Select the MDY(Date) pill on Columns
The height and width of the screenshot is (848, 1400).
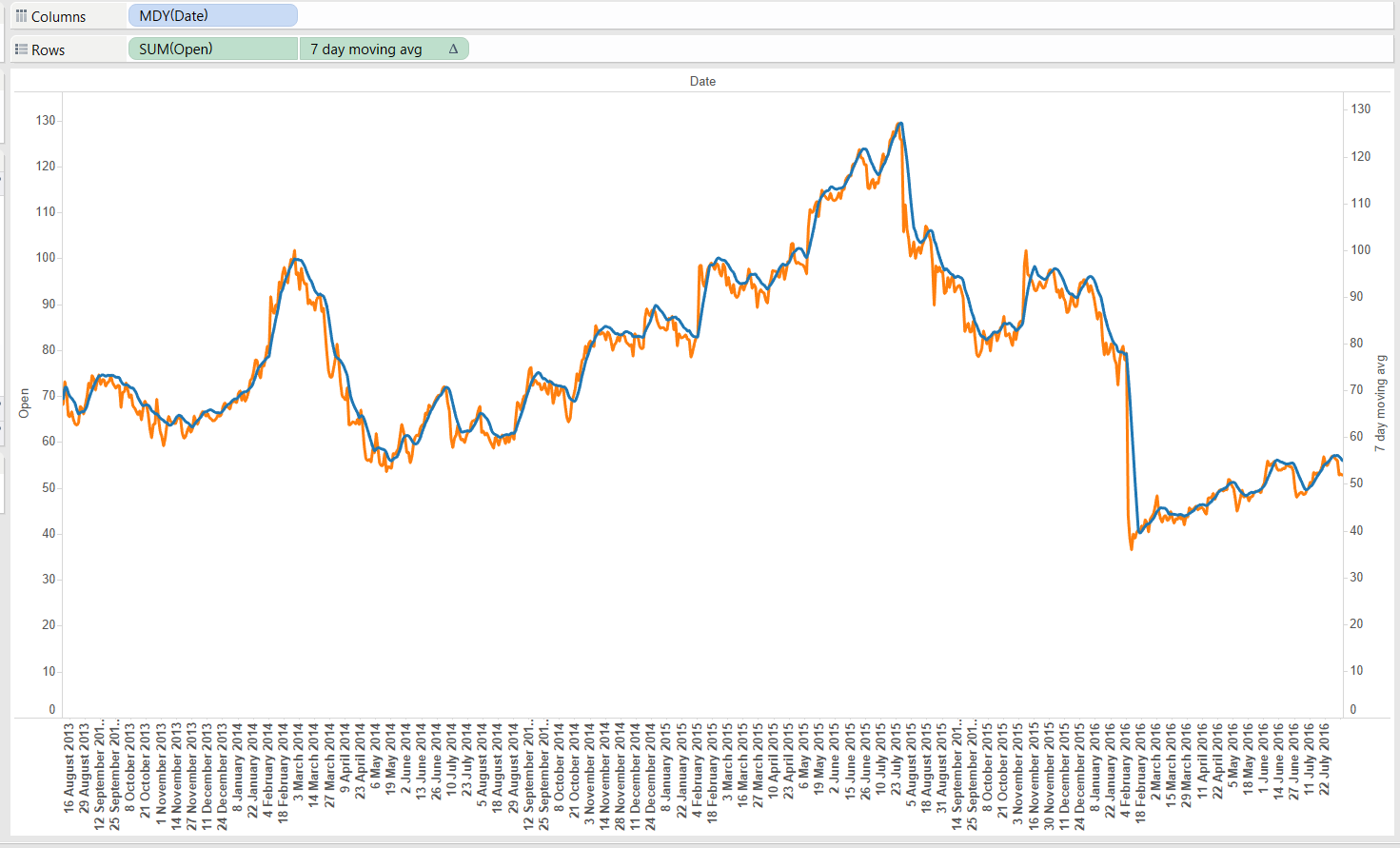click(x=212, y=15)
